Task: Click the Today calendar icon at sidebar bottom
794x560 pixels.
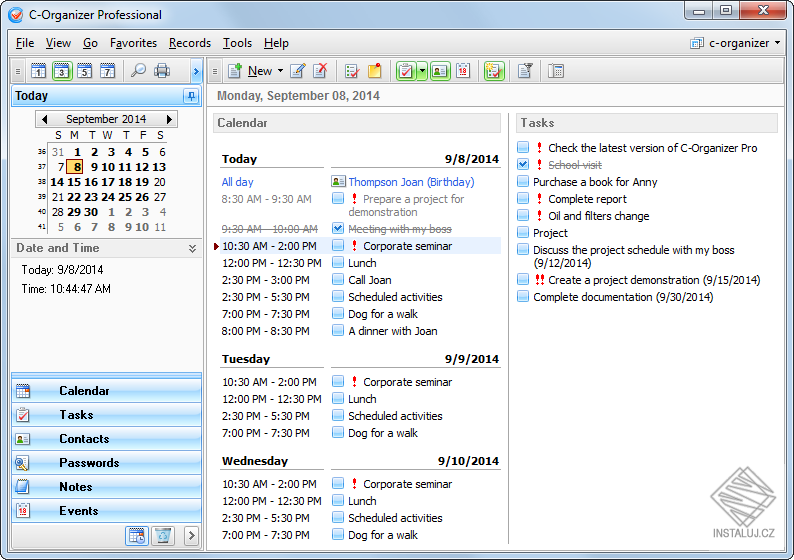Action: coord(137,535)
